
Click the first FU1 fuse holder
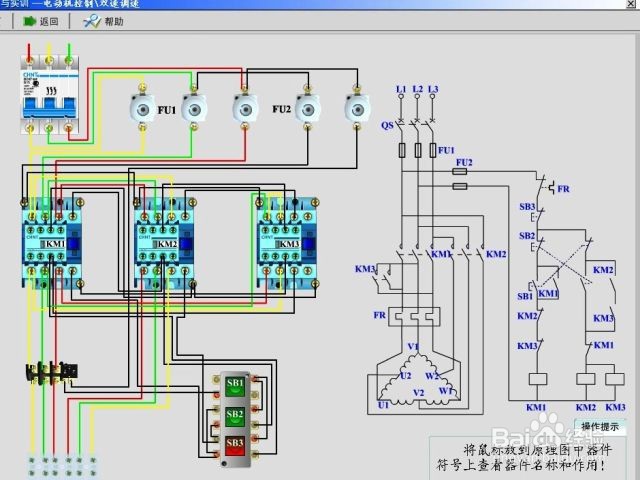[x=142, y=108]
